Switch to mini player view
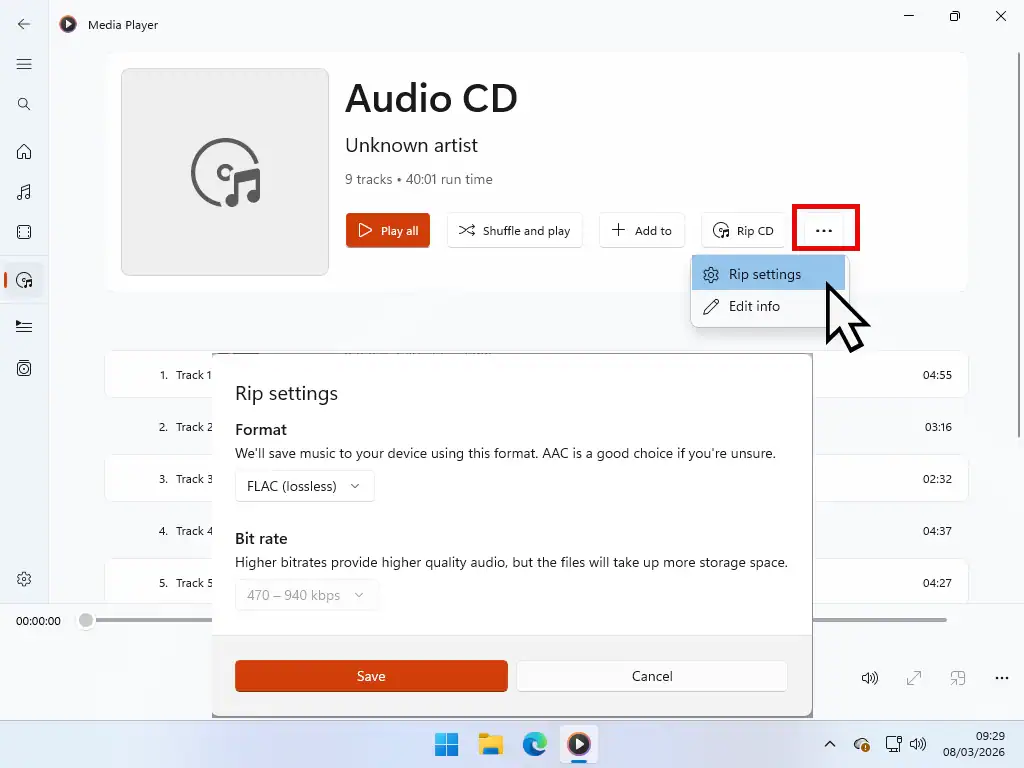The width and height of the screenshot is (1024, 768). click(957, 677)
